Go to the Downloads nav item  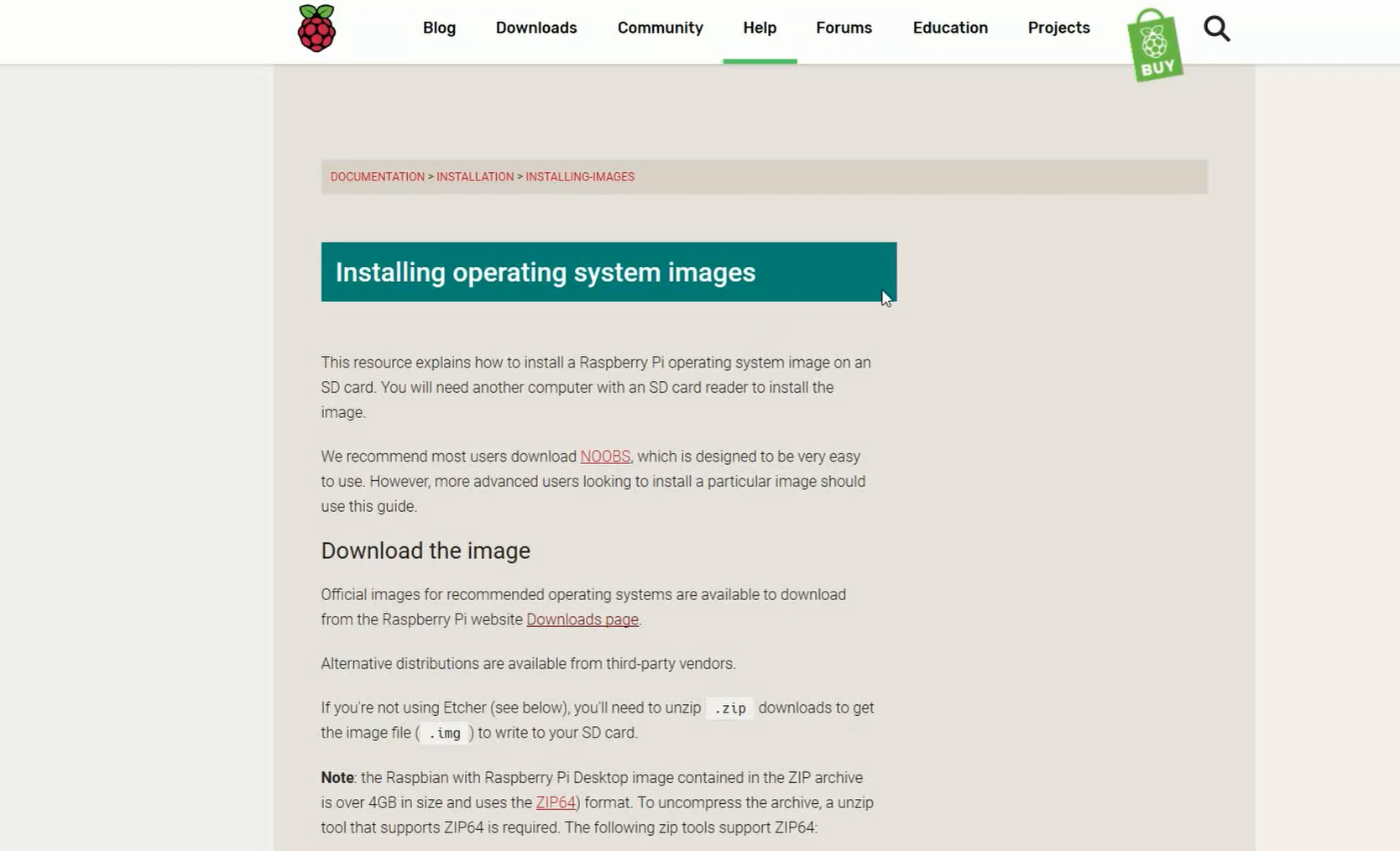coord(536,28)
